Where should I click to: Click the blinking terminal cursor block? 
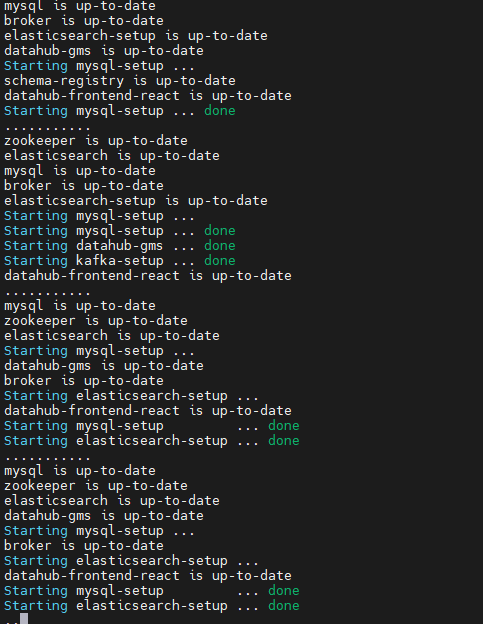pyautogui.click(x=24, y=618)
